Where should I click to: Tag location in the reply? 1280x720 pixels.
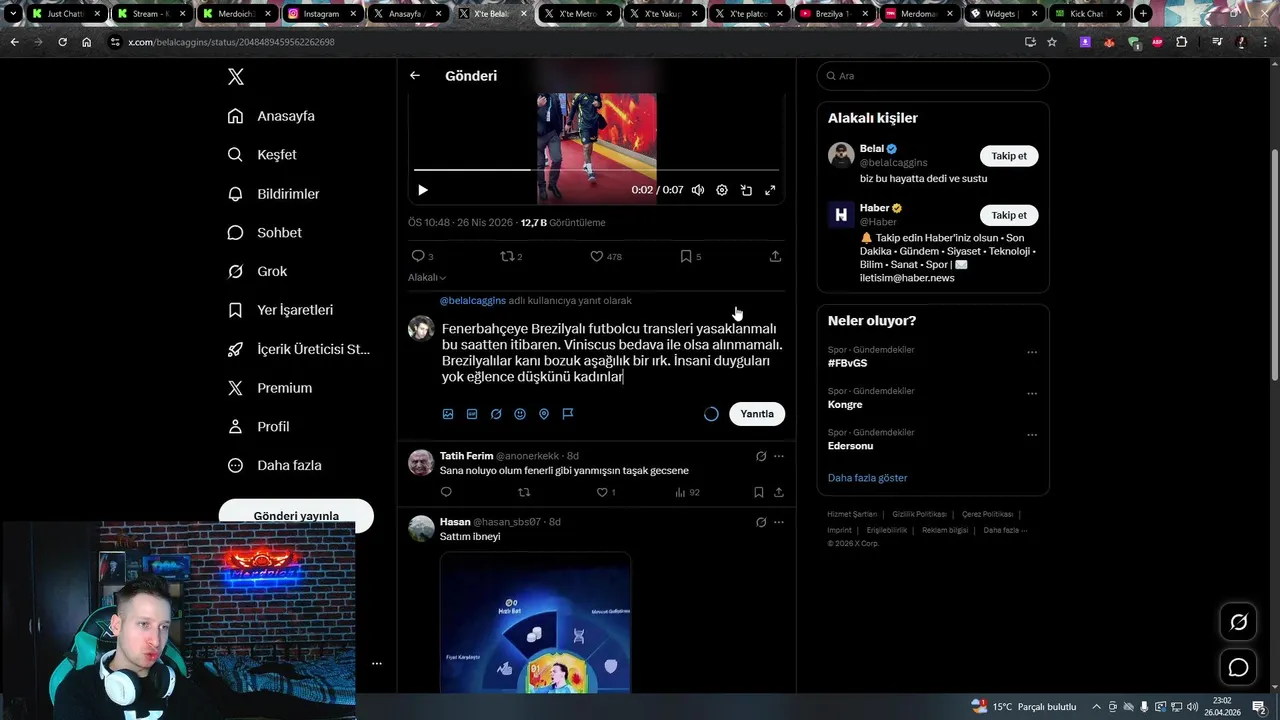(544, 414)
